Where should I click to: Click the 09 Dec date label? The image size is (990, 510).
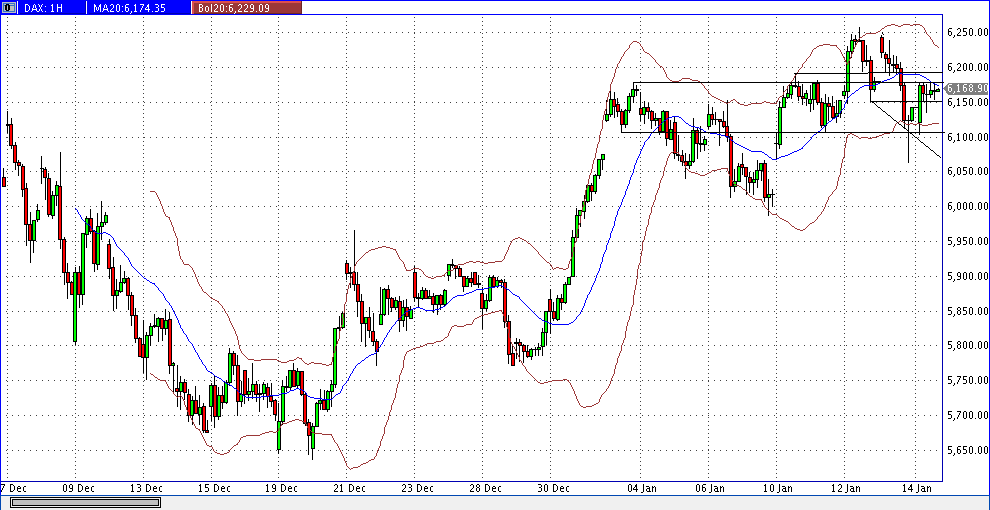click(80, 488)
